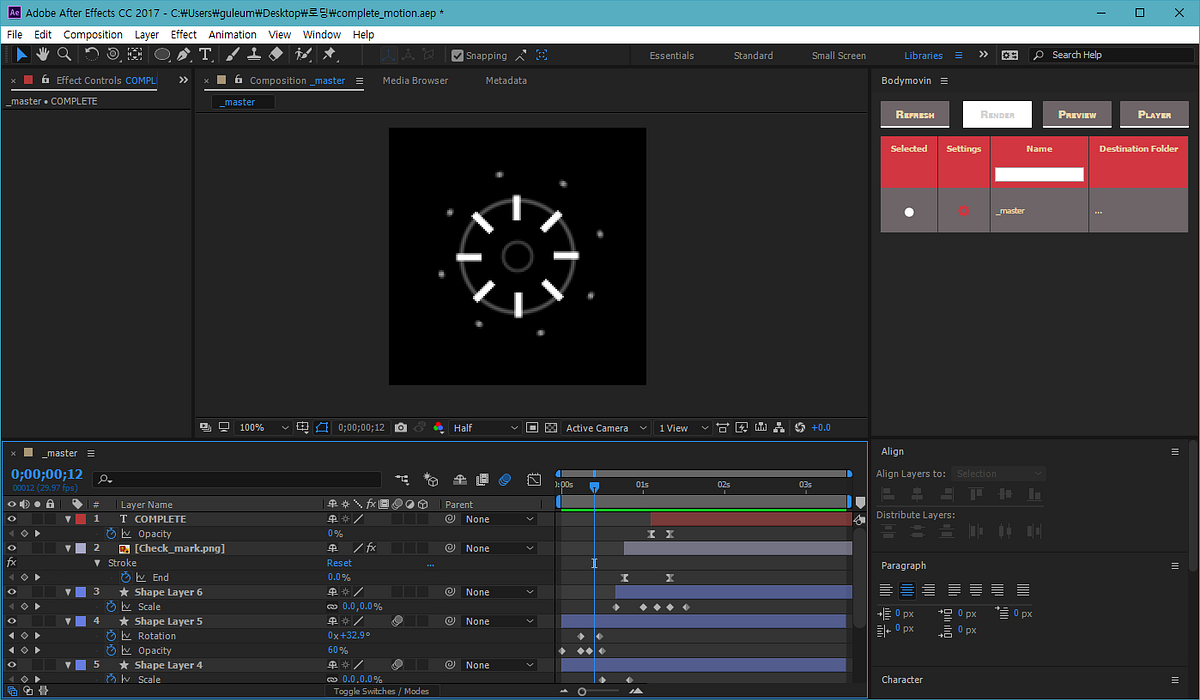Image resolution: width=1200 pixels, height=700 pixels.
Task: Take a snapshot with the camera icon
Action: (401, 428)
